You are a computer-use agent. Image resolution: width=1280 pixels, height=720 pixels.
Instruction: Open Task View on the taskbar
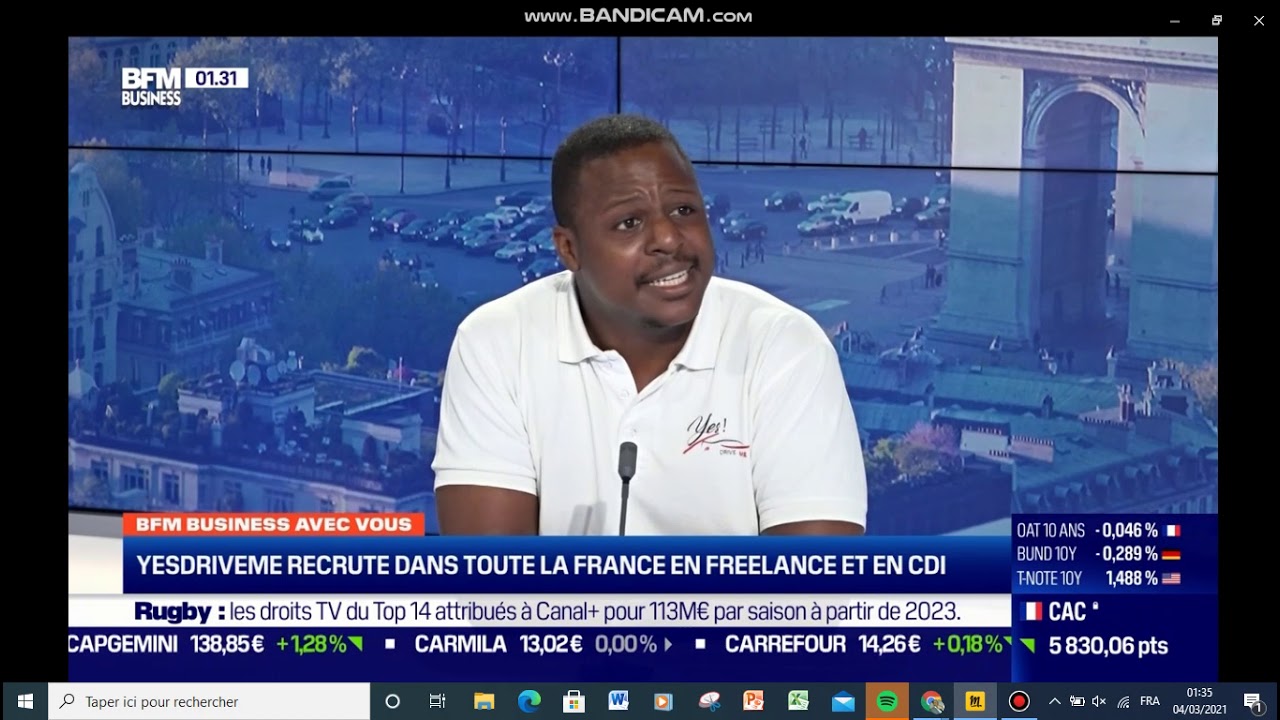tap(437, 701)
